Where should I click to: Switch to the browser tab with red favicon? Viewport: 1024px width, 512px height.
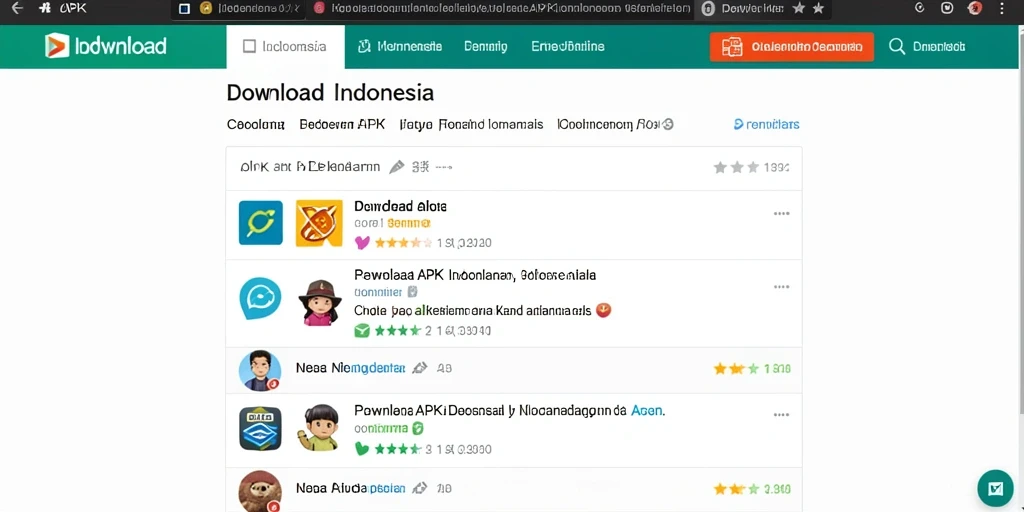click(x=500, y=8)
